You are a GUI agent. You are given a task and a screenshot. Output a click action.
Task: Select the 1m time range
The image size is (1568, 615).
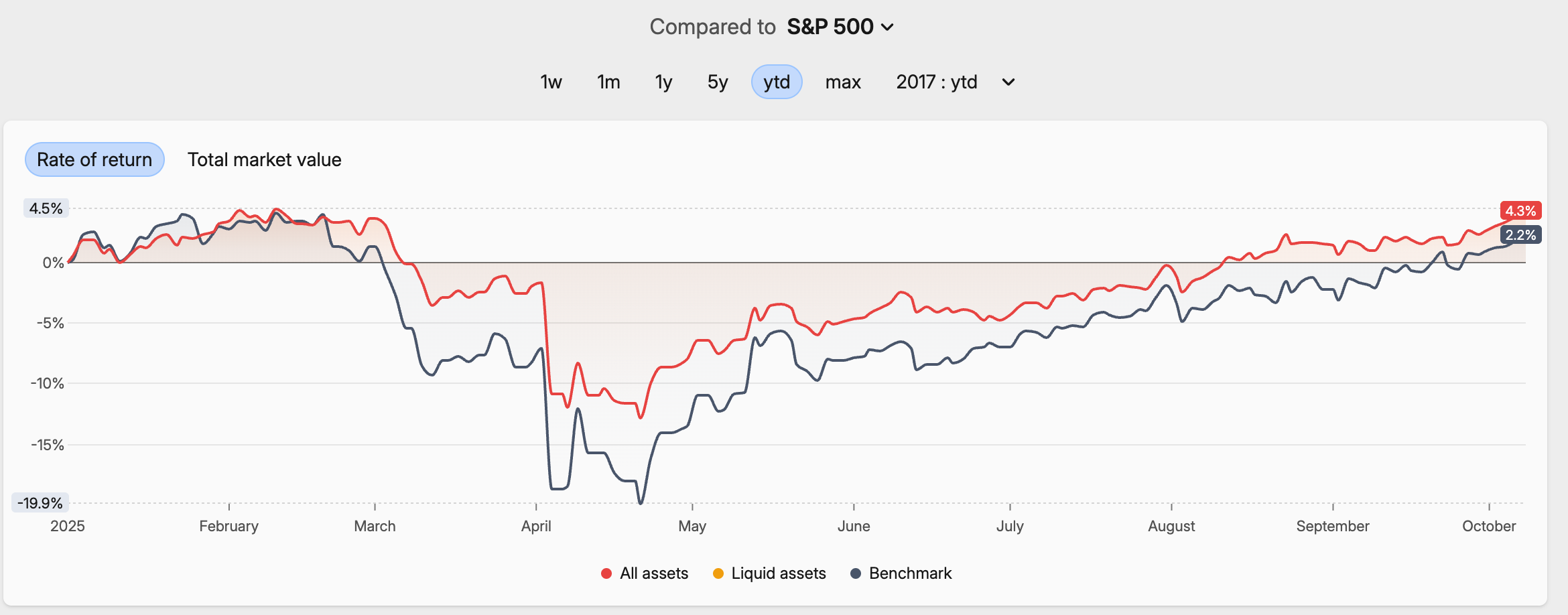[x=608, y=82]
